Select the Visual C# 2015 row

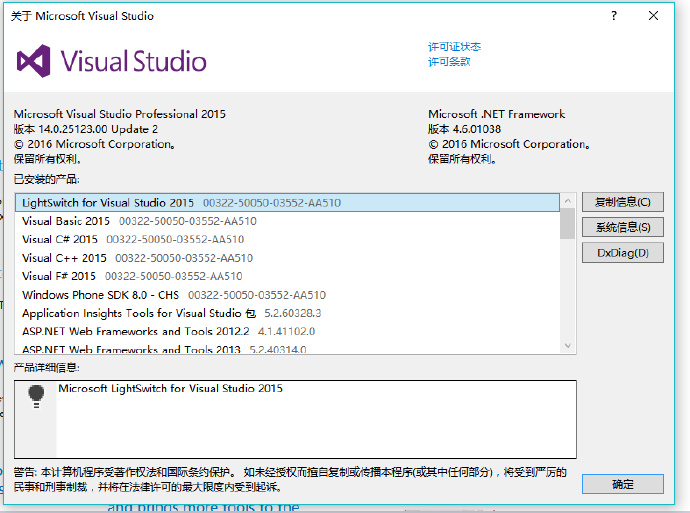(x=287, y=240)
